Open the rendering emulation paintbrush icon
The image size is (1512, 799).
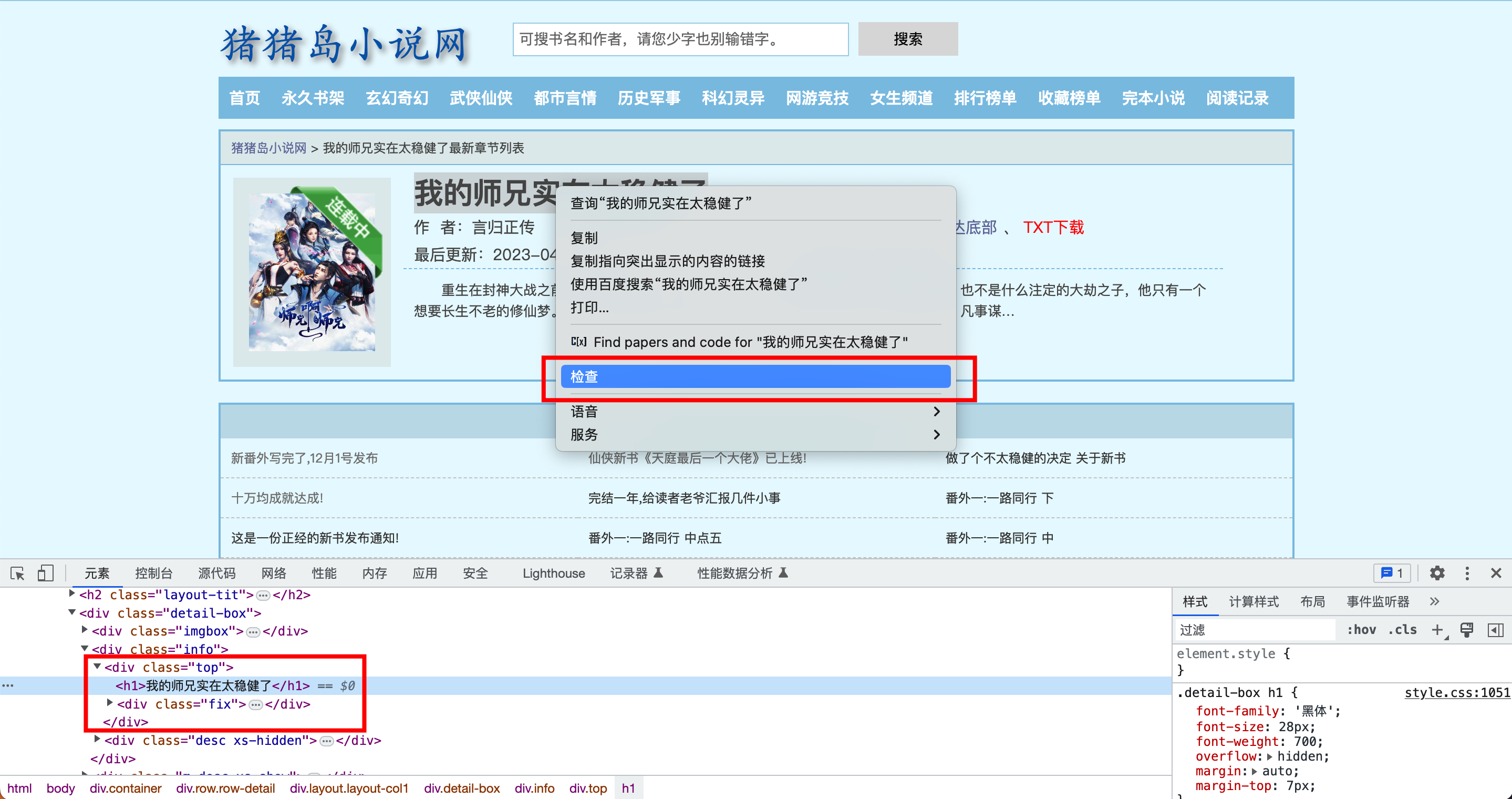(x=1466, y=630)
